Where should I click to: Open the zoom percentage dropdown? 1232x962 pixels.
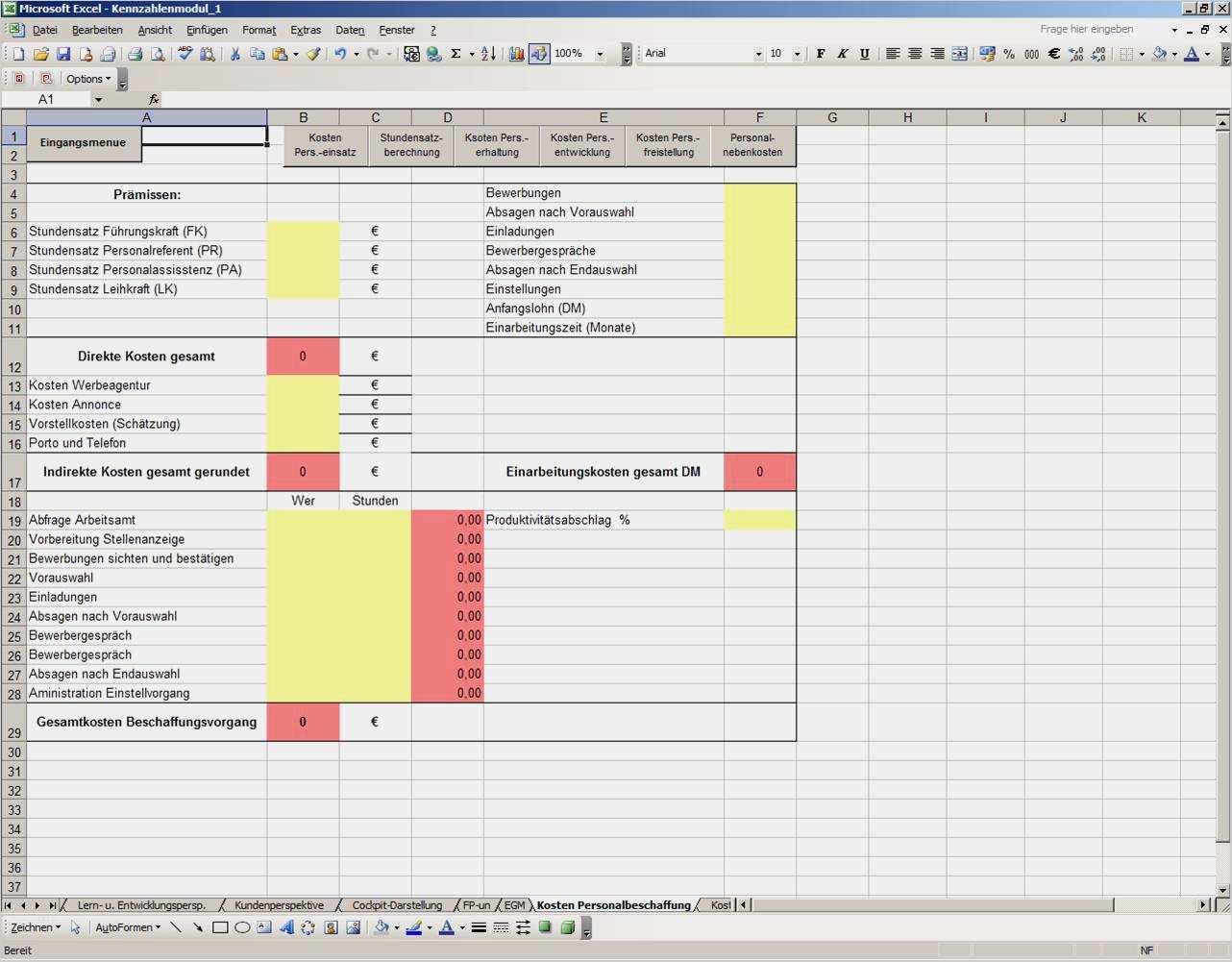(x=601, y=55)
